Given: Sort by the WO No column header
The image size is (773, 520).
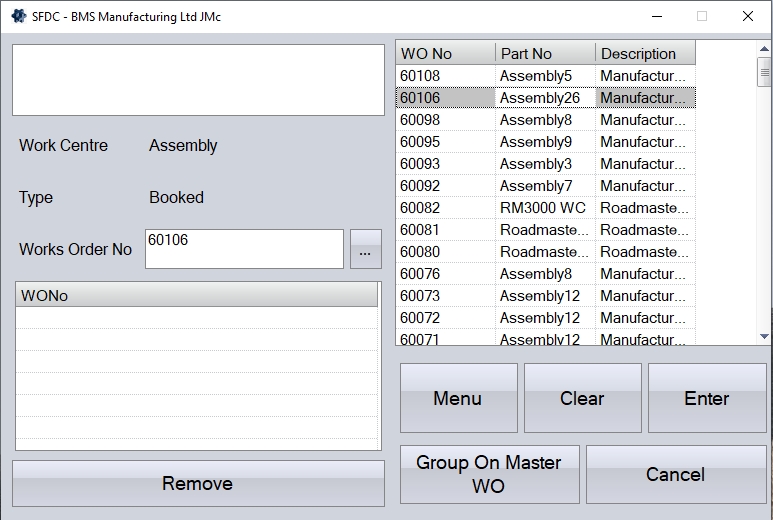Looking at the screenshot, I should coord(445,54).
